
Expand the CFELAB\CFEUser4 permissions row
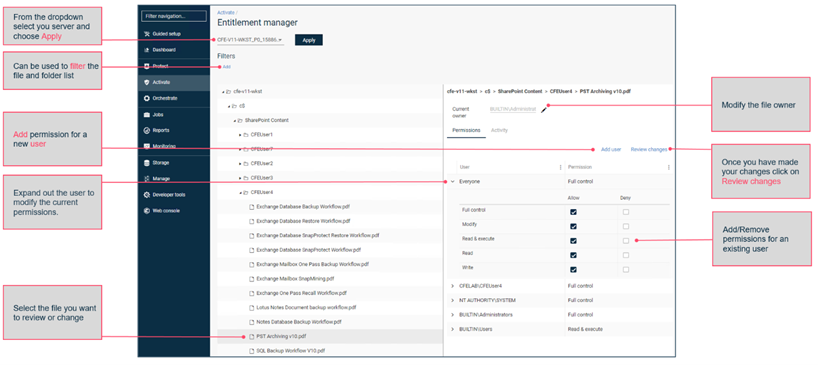(452, 286)
